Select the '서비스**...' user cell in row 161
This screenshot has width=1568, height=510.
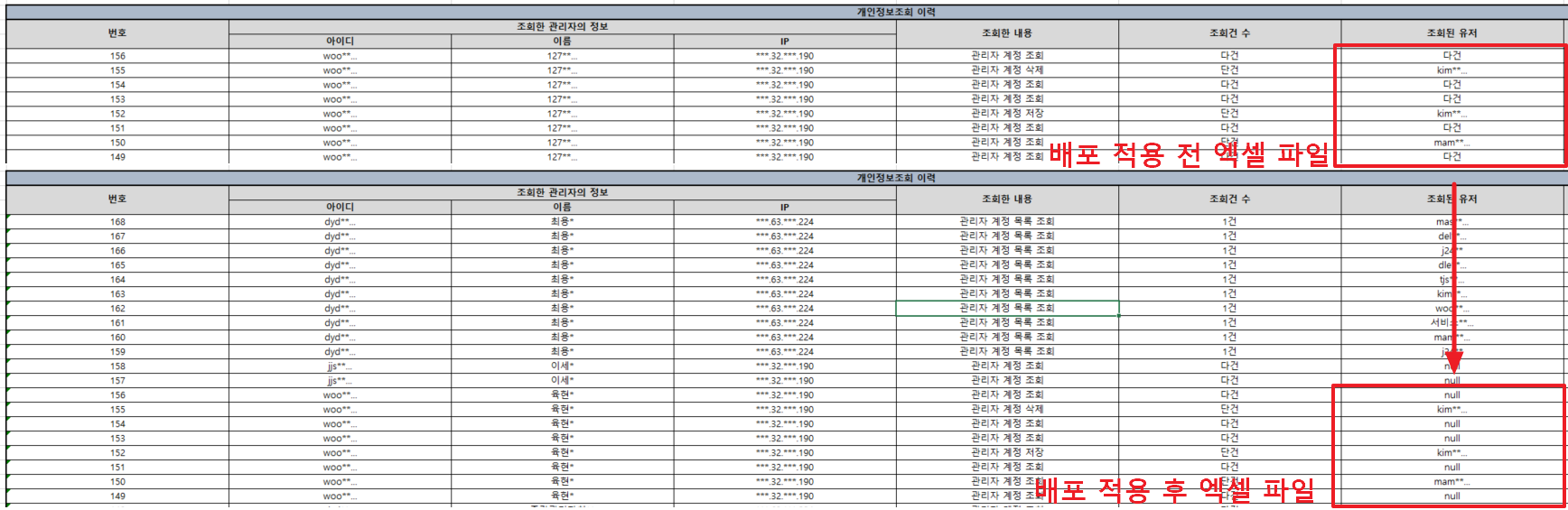[x=1451, y=323]
